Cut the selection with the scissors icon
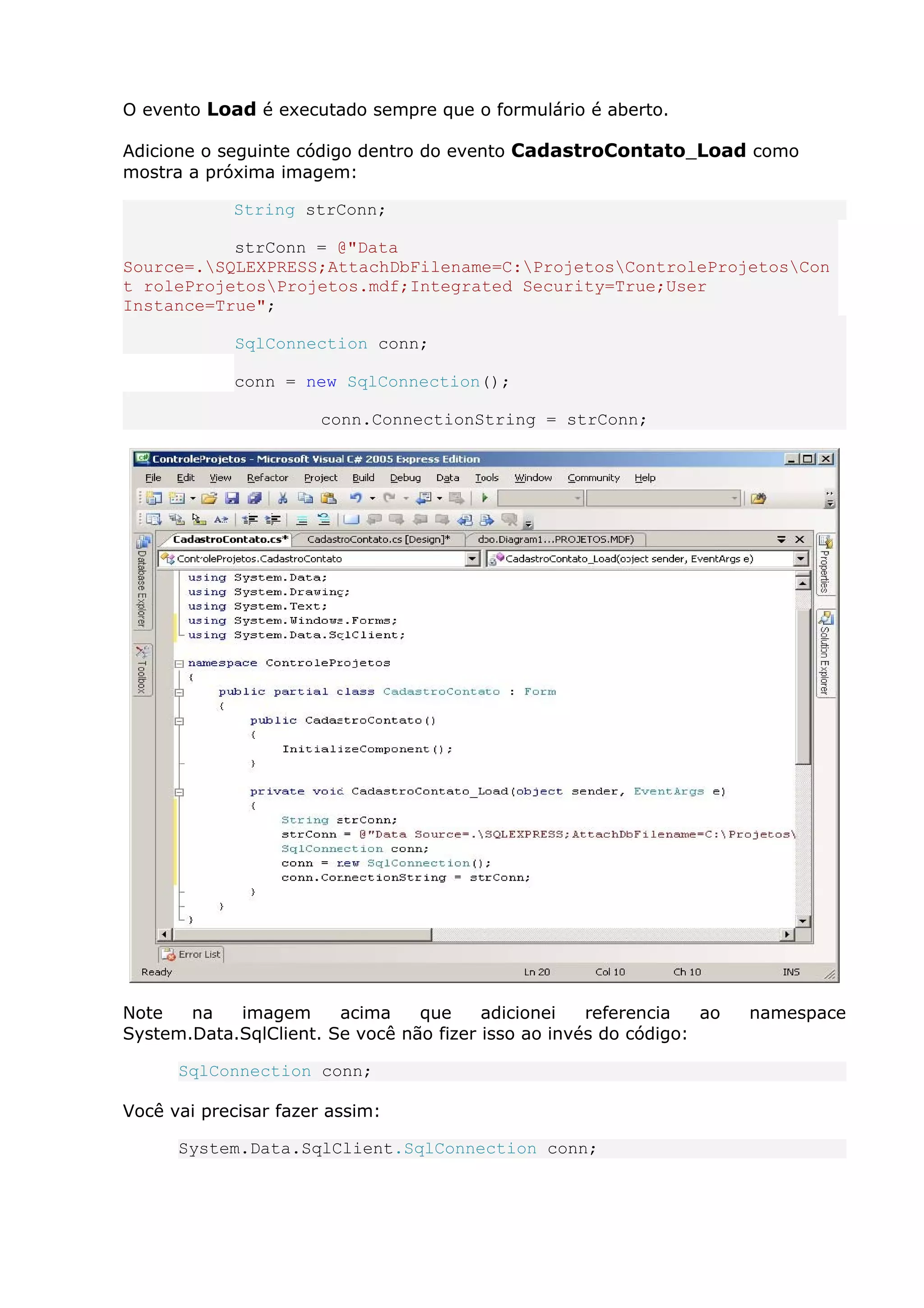Viewport: 924px width, 1308px height. coord(282,498)
